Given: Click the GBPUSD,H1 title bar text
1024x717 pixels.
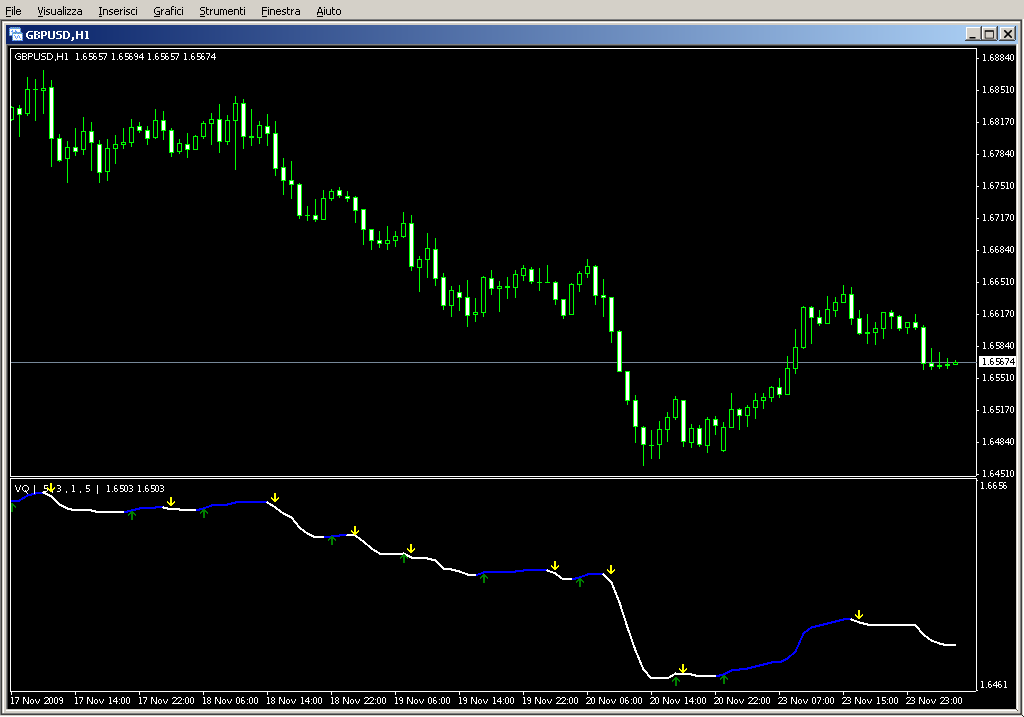Looking at the screenshot, I should click(x=57, y=35).
